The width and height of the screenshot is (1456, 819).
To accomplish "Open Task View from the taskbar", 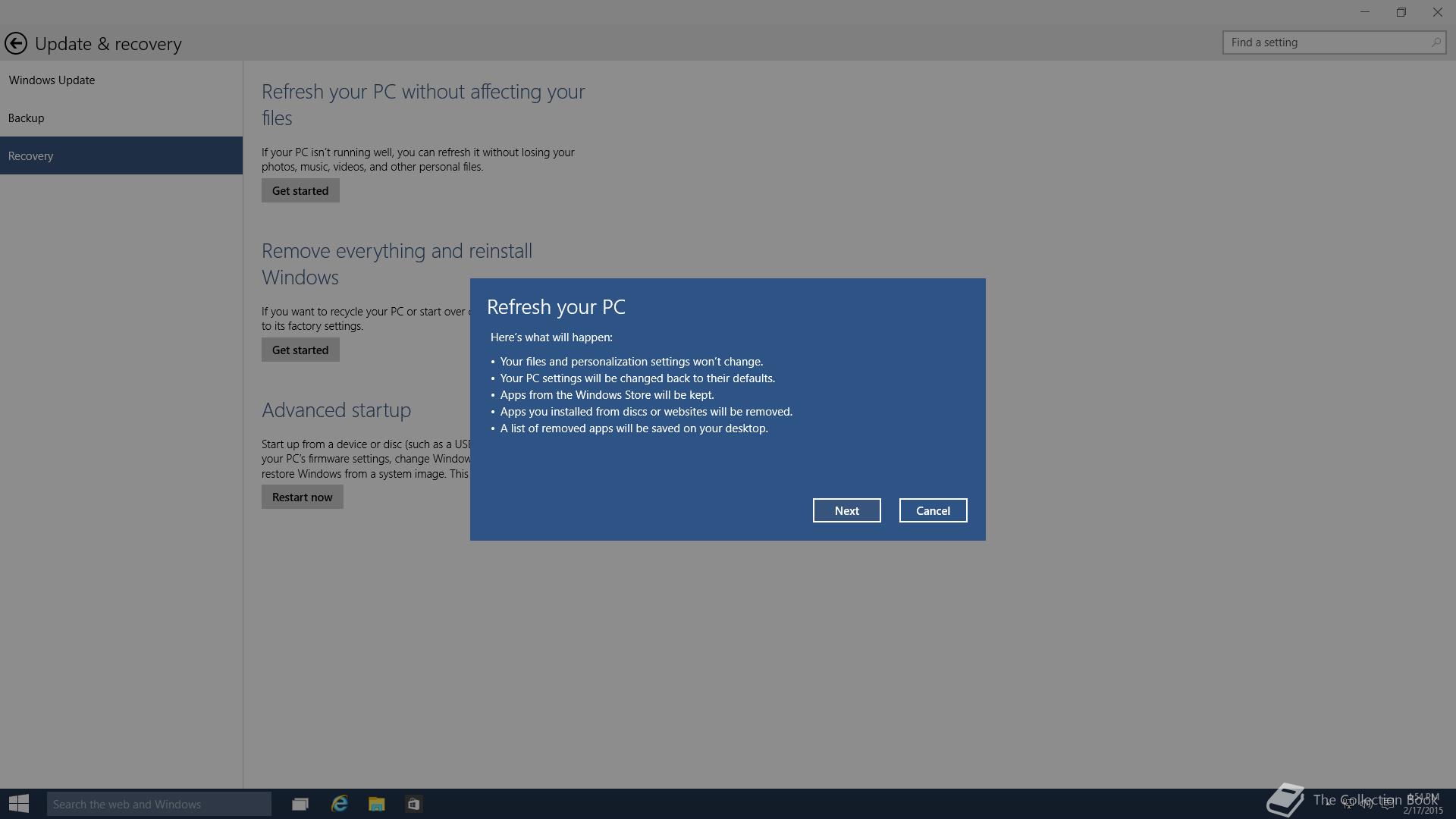I will coord(300,804).
